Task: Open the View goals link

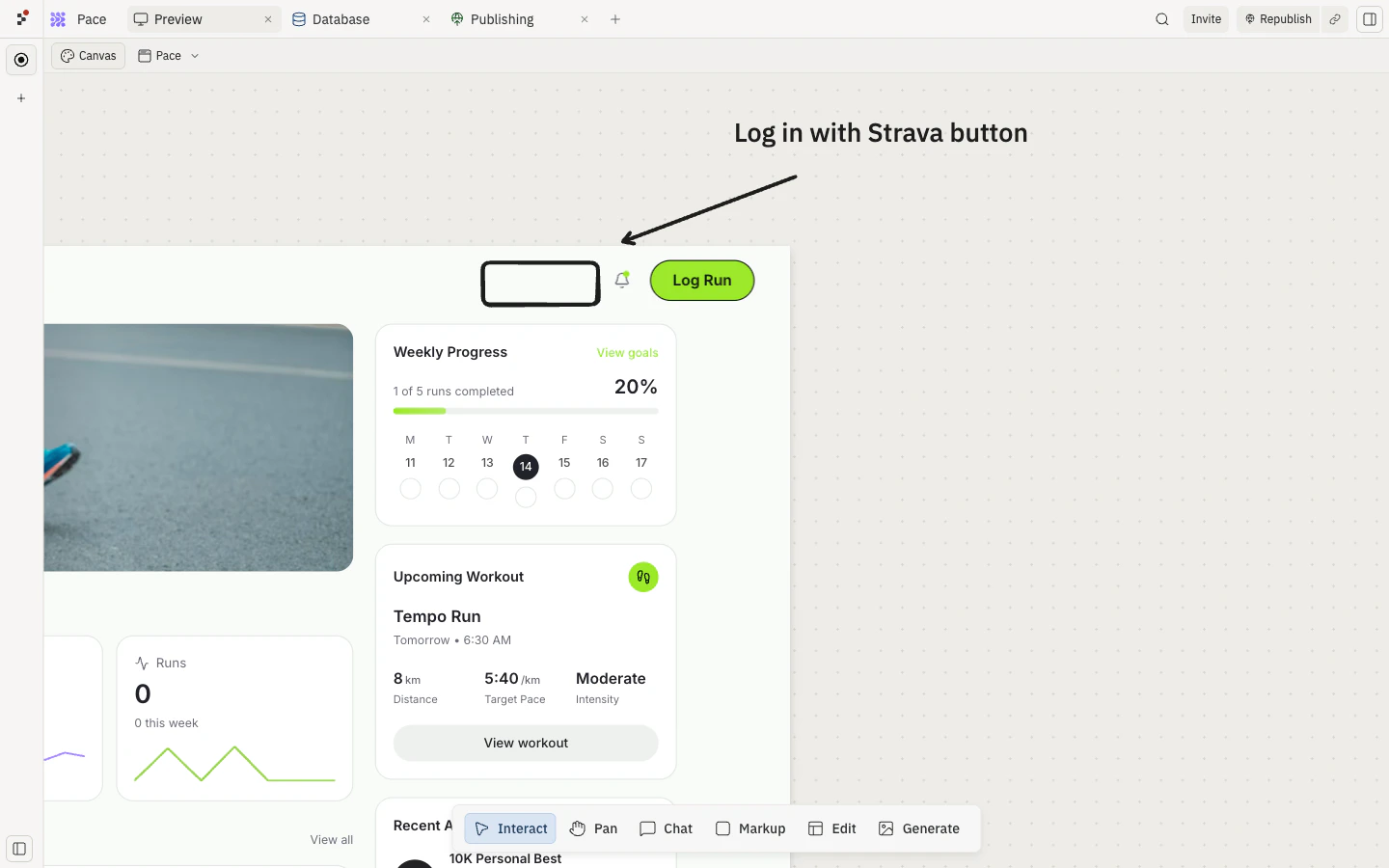Action: pyautogui.click(x=627, y=353)
